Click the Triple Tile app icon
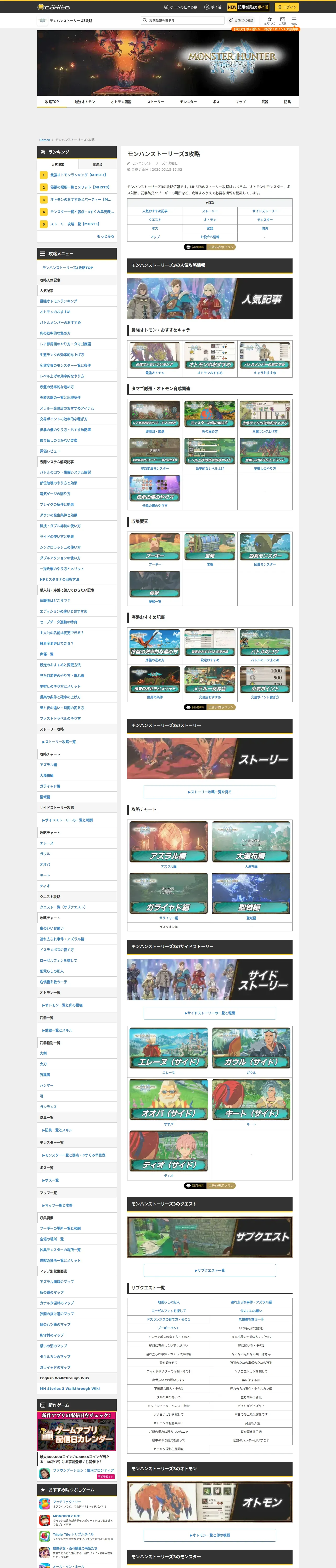 coord(44,1536)
